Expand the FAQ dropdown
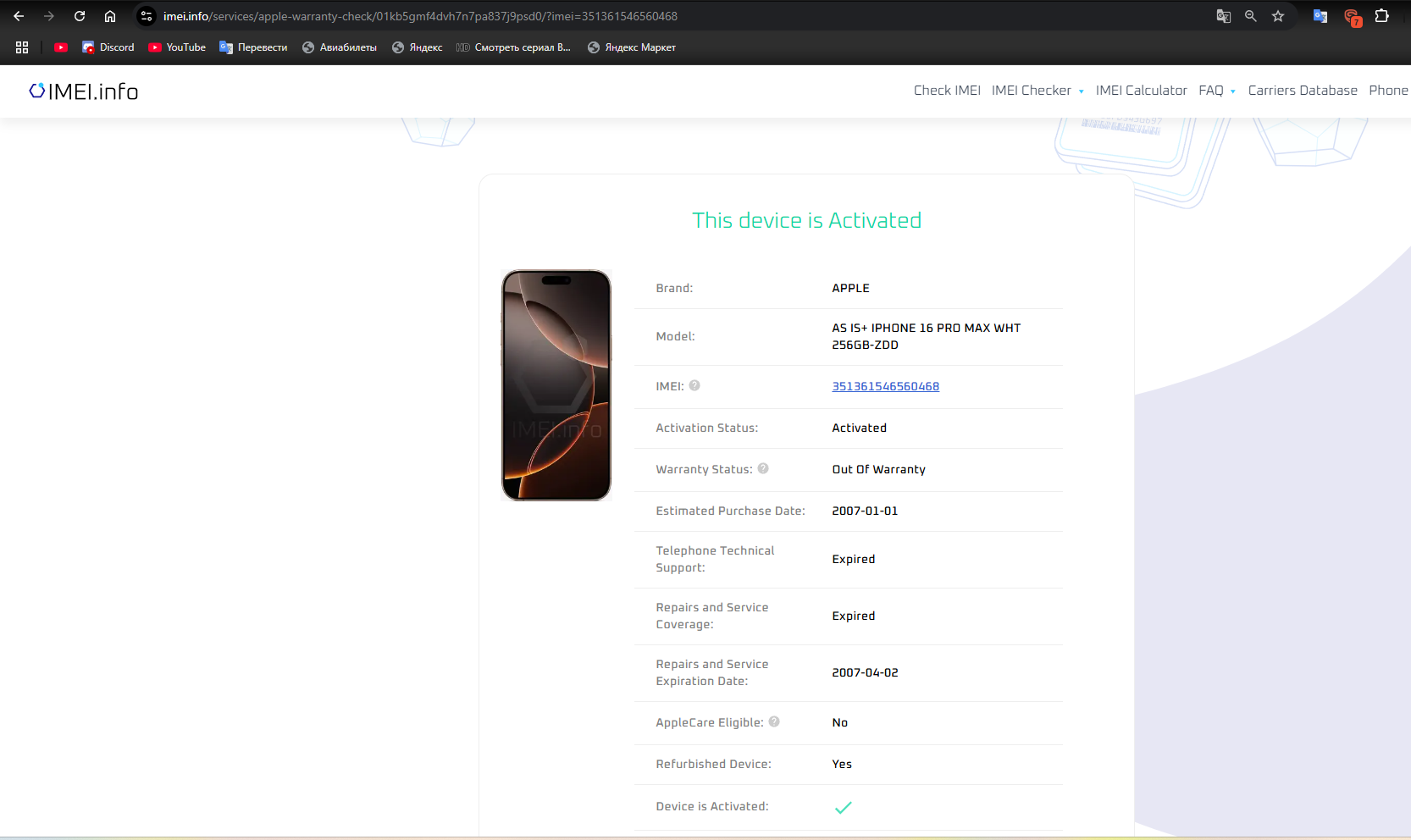 (1217, 91)
